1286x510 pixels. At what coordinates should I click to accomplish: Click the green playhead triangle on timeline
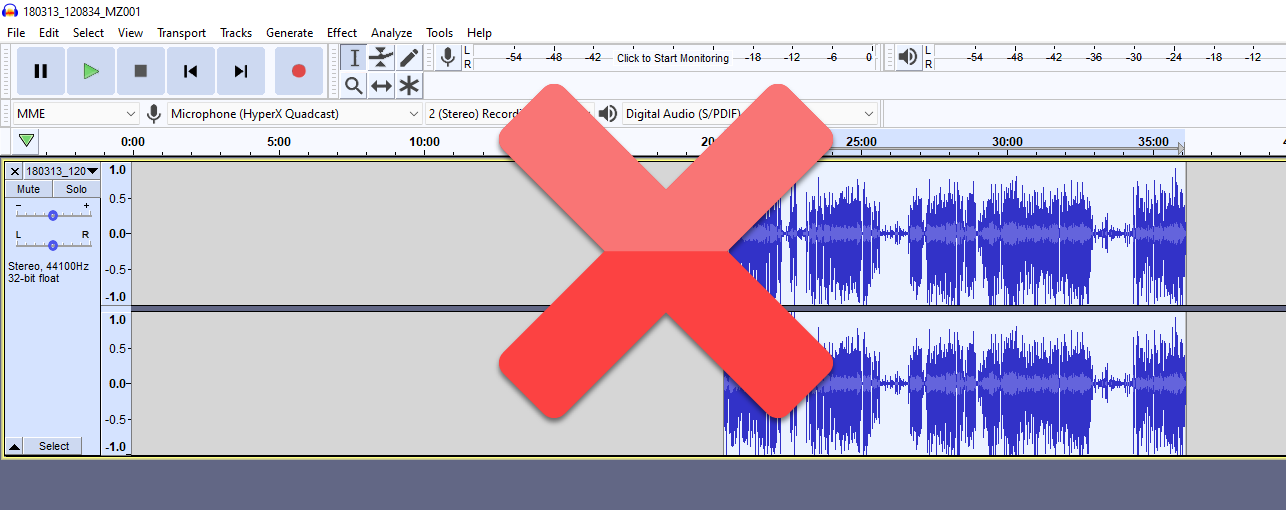click(x=26, y=141)
